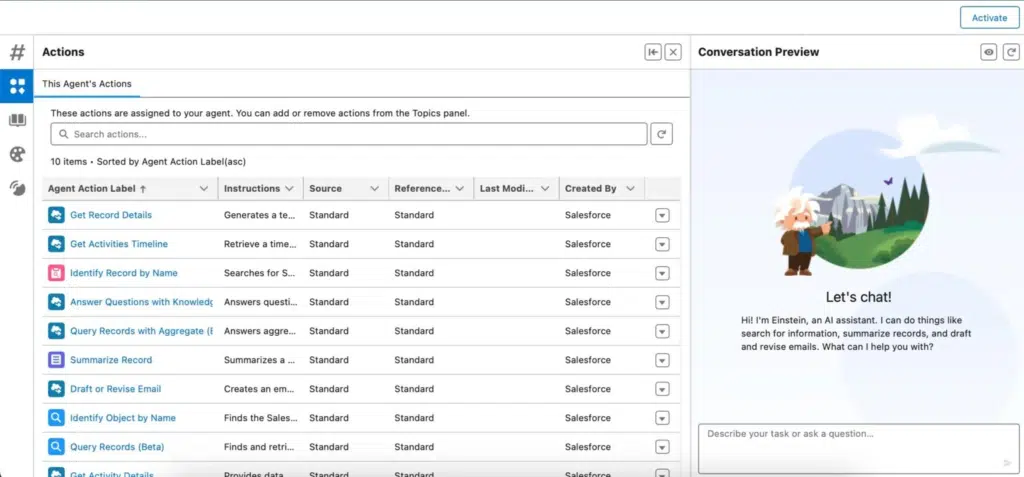The image size is (1024, 477).
Task: Focus the Describe your task text box
Action: (858, 448)
